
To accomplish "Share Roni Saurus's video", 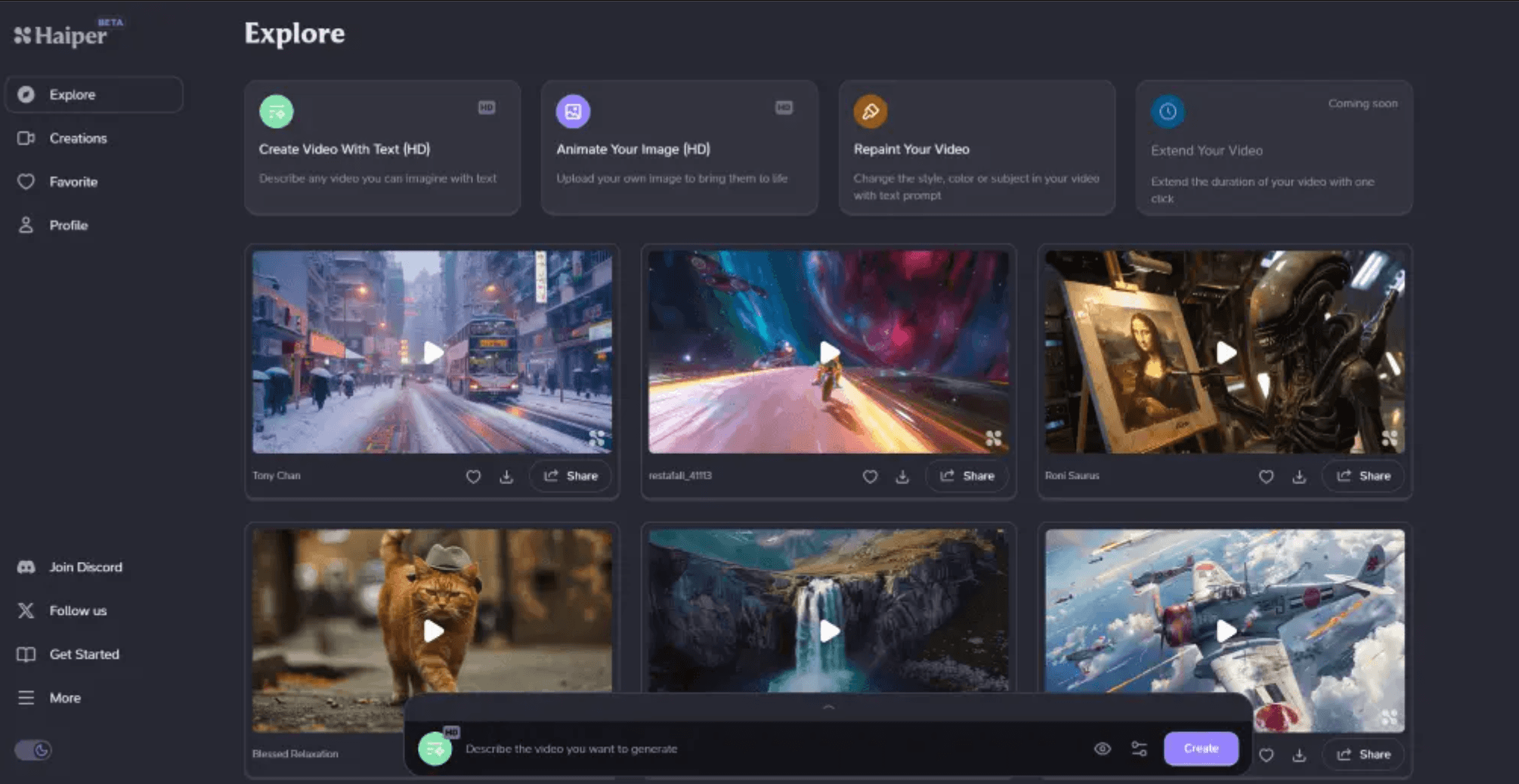I will 1363,476.
